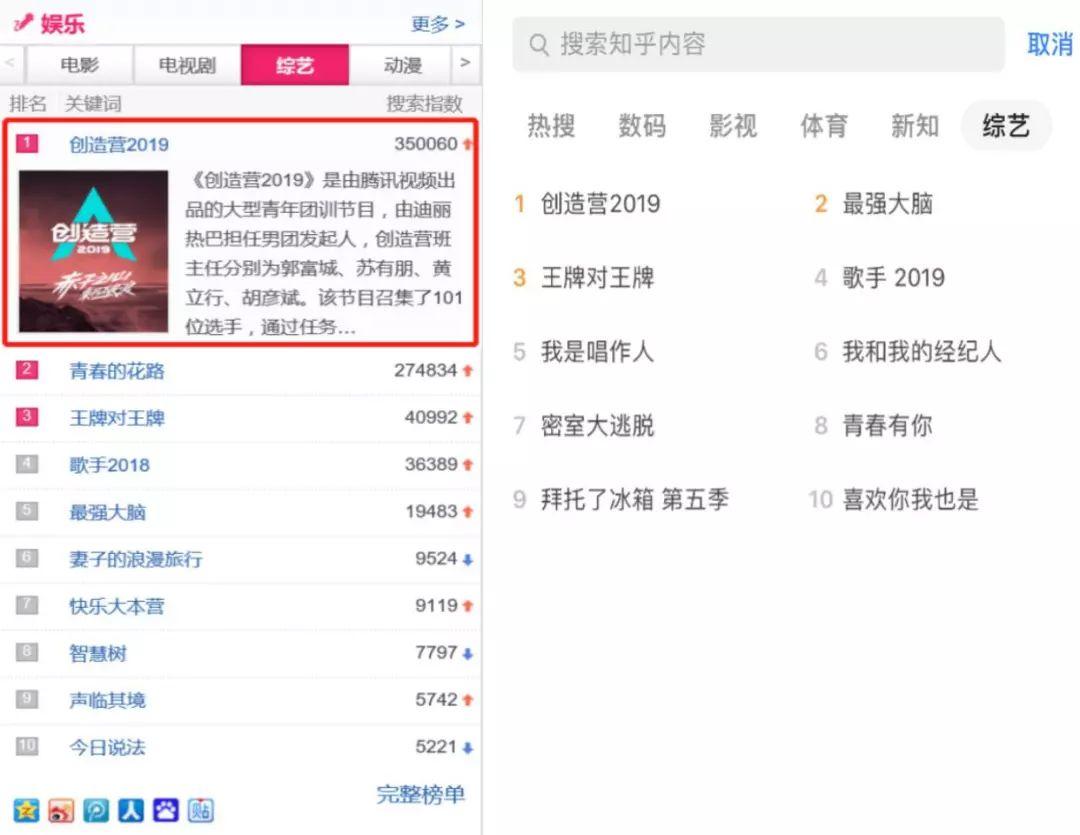
Task: Open the 妻子的浪漫旅行 keyword
Action: coord(136,559)
